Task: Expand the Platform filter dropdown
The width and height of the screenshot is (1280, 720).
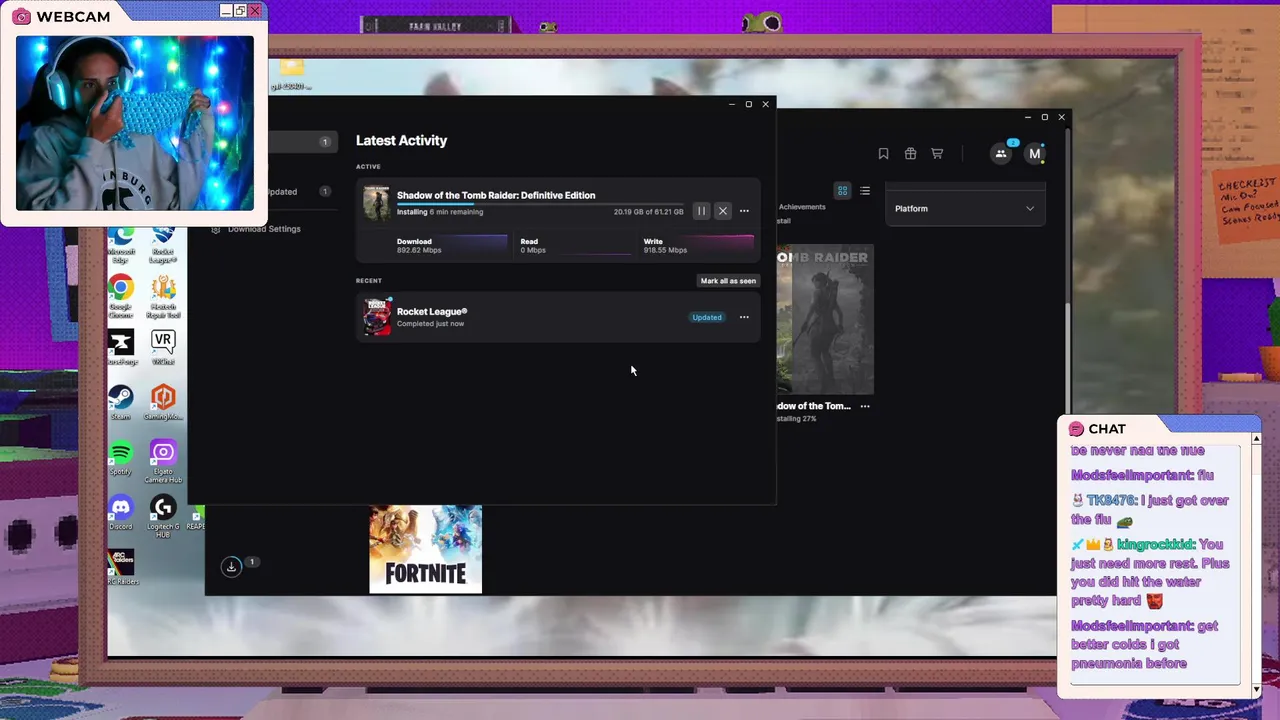Action: (964, 209)
